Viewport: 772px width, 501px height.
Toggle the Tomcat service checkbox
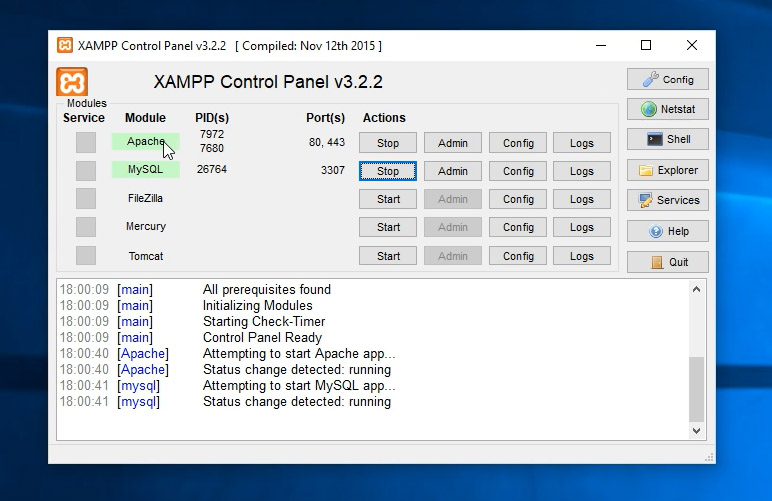[86, 256]
